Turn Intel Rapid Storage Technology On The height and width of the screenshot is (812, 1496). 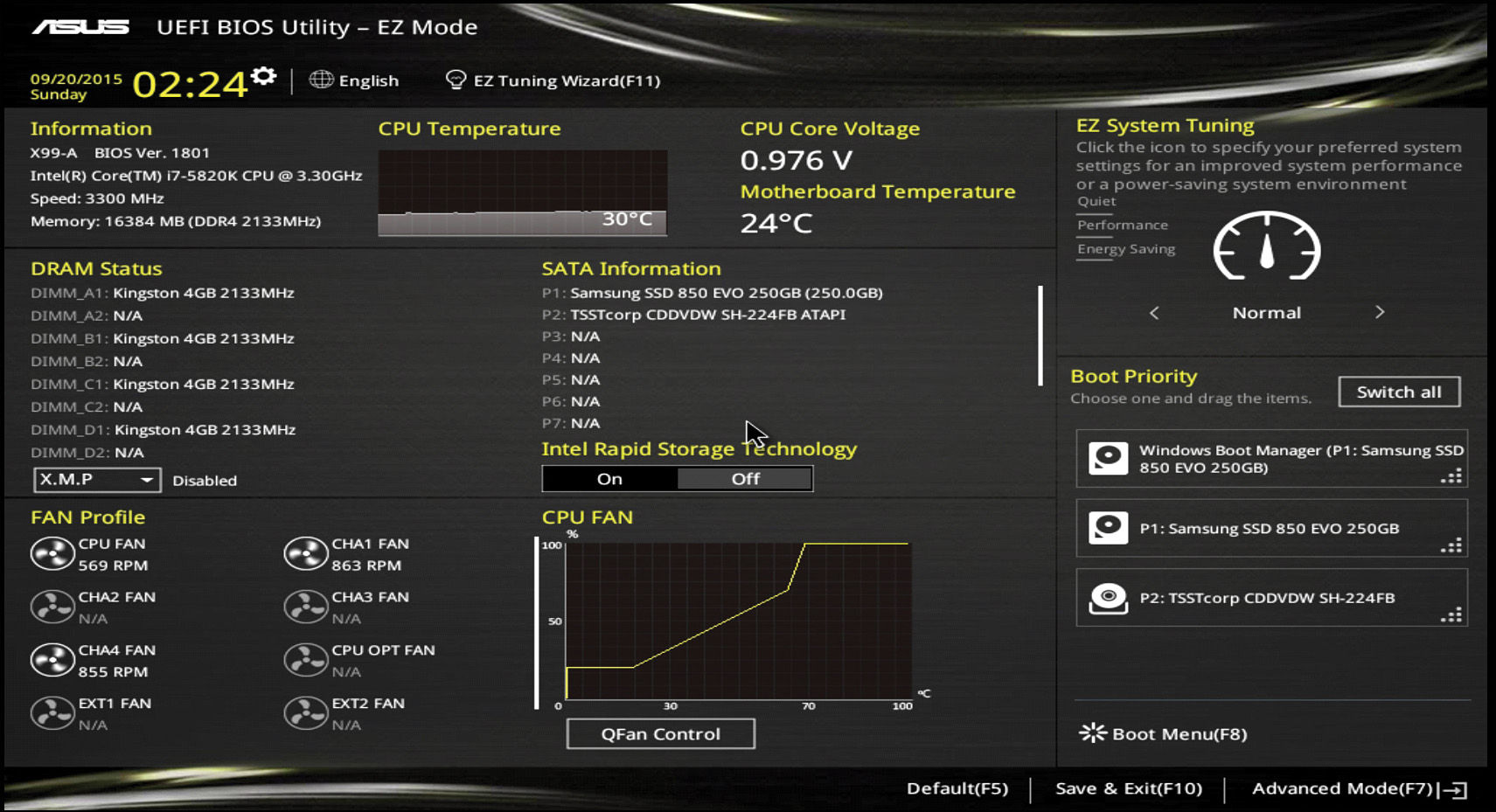tap(609, 479)
